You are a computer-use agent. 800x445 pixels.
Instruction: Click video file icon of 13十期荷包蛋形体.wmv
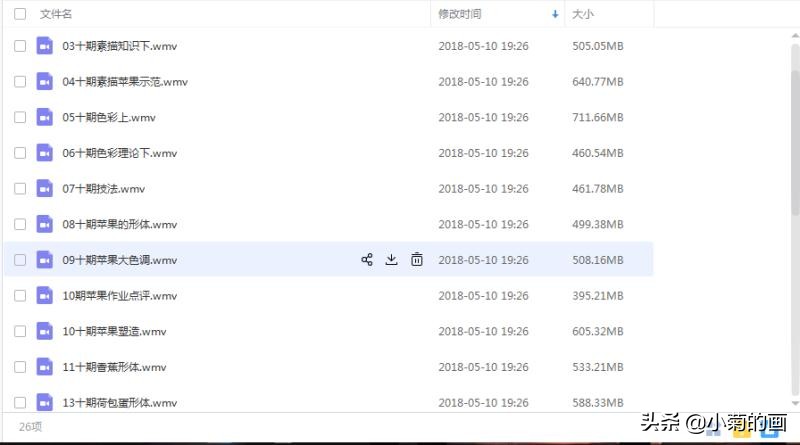point(45,403)
